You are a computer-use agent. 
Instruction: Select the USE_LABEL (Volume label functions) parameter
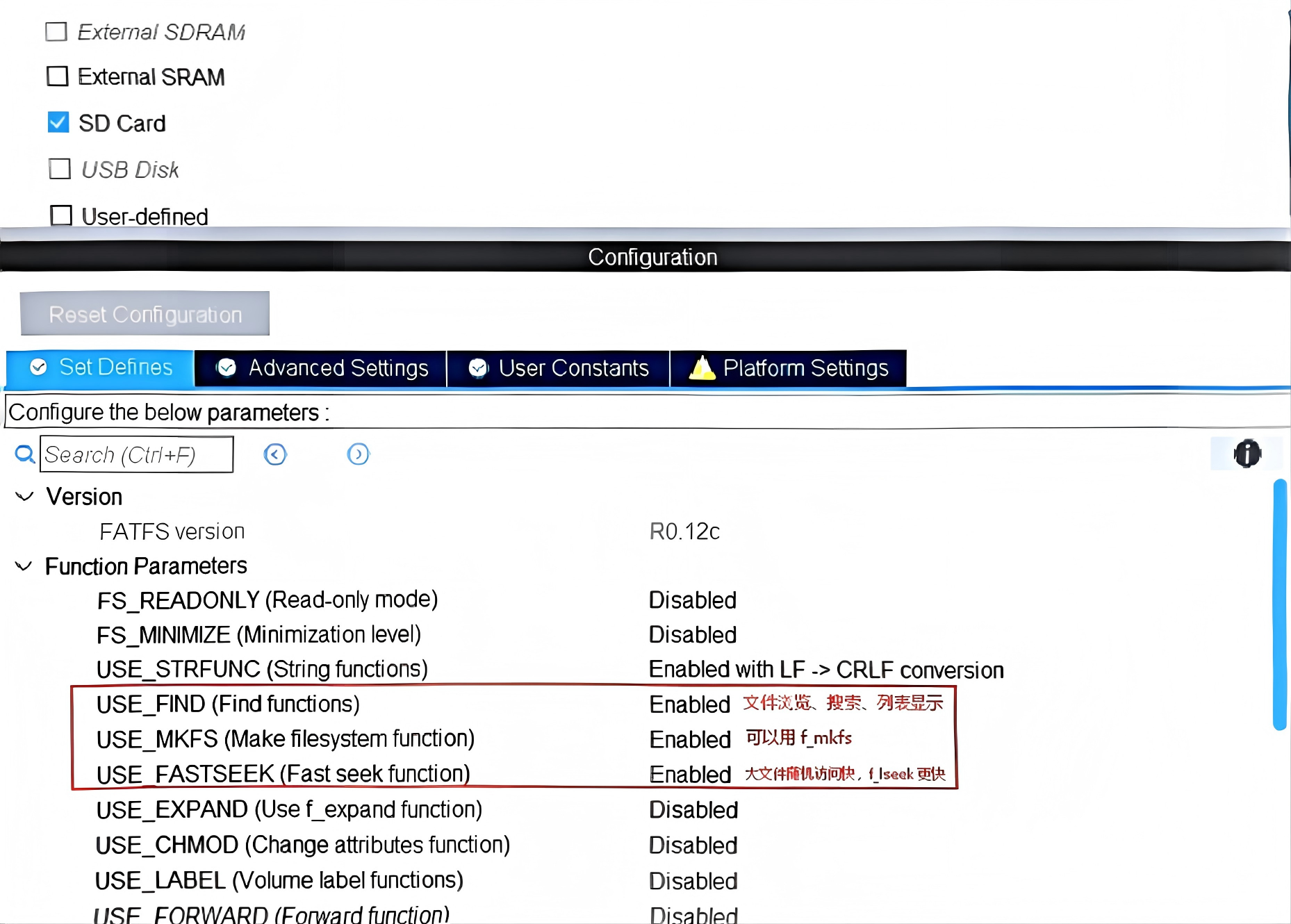click(x=279, y=881)
